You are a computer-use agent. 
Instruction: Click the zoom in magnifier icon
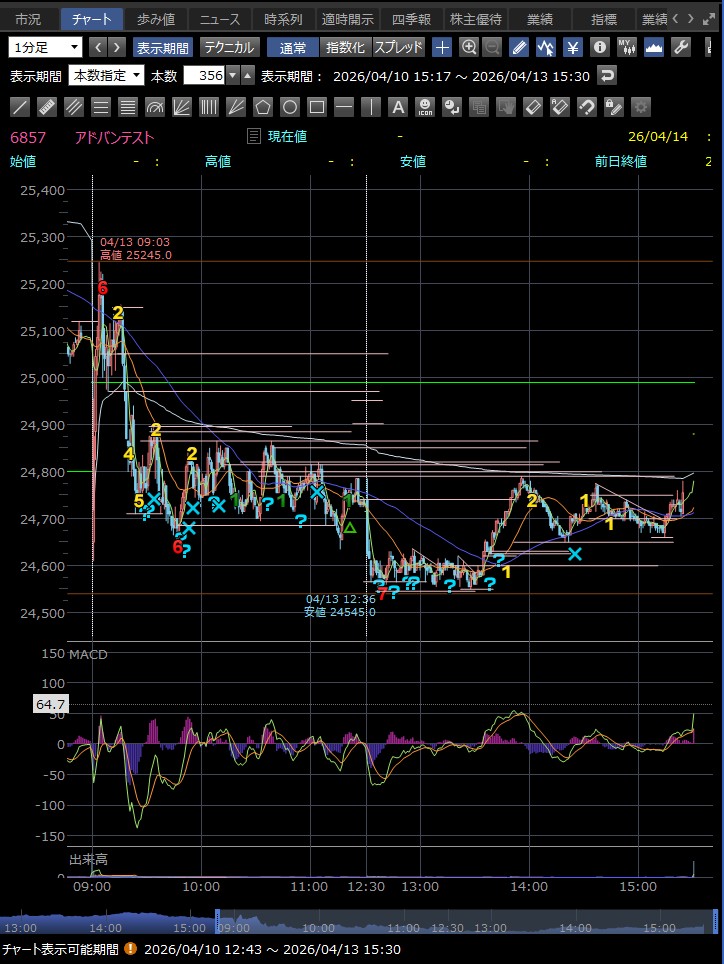(468, 47)
